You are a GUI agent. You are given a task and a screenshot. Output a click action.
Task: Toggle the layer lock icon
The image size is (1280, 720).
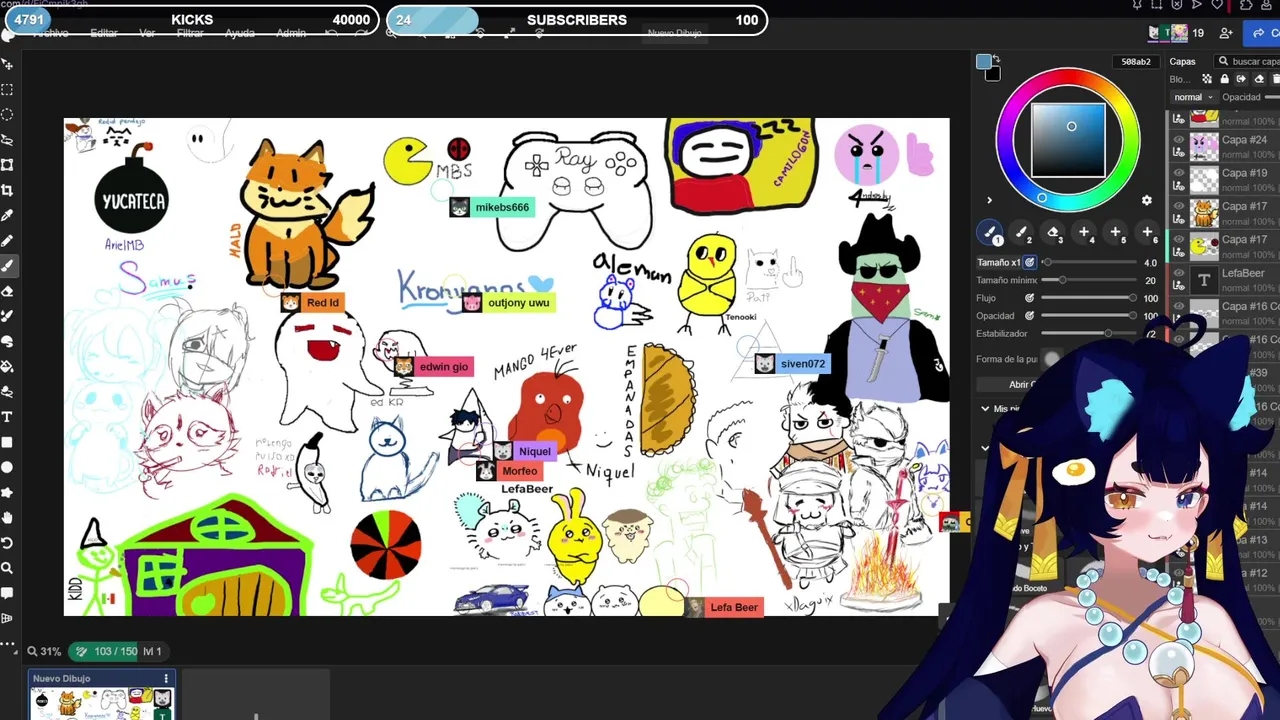click(x=1224, y=79)
